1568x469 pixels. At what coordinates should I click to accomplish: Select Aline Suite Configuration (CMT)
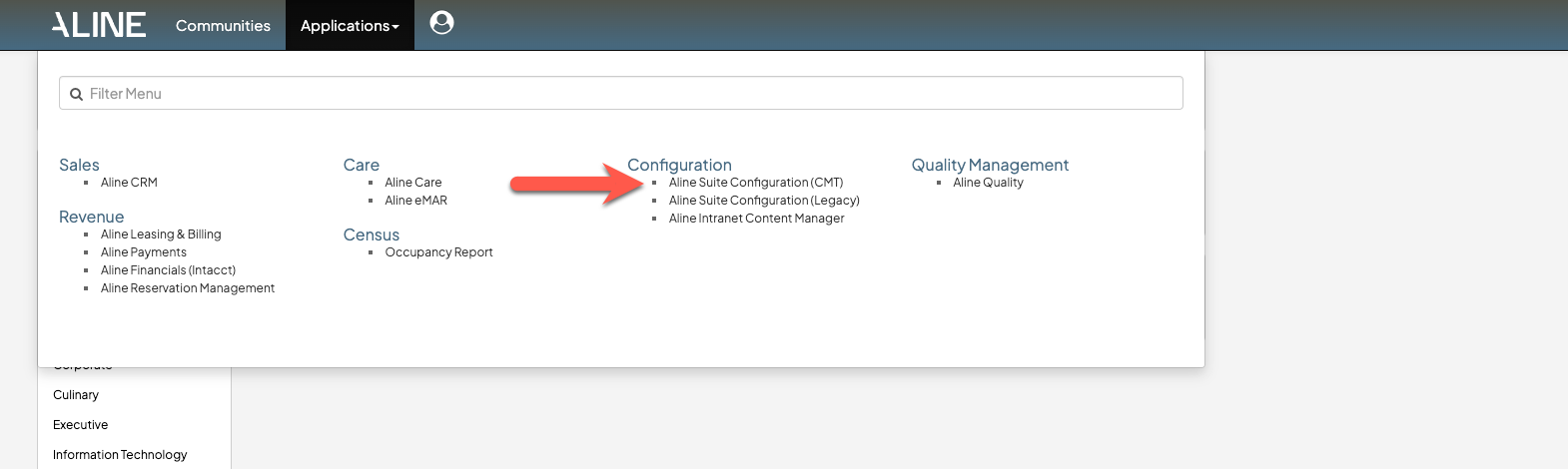[756, 183]
